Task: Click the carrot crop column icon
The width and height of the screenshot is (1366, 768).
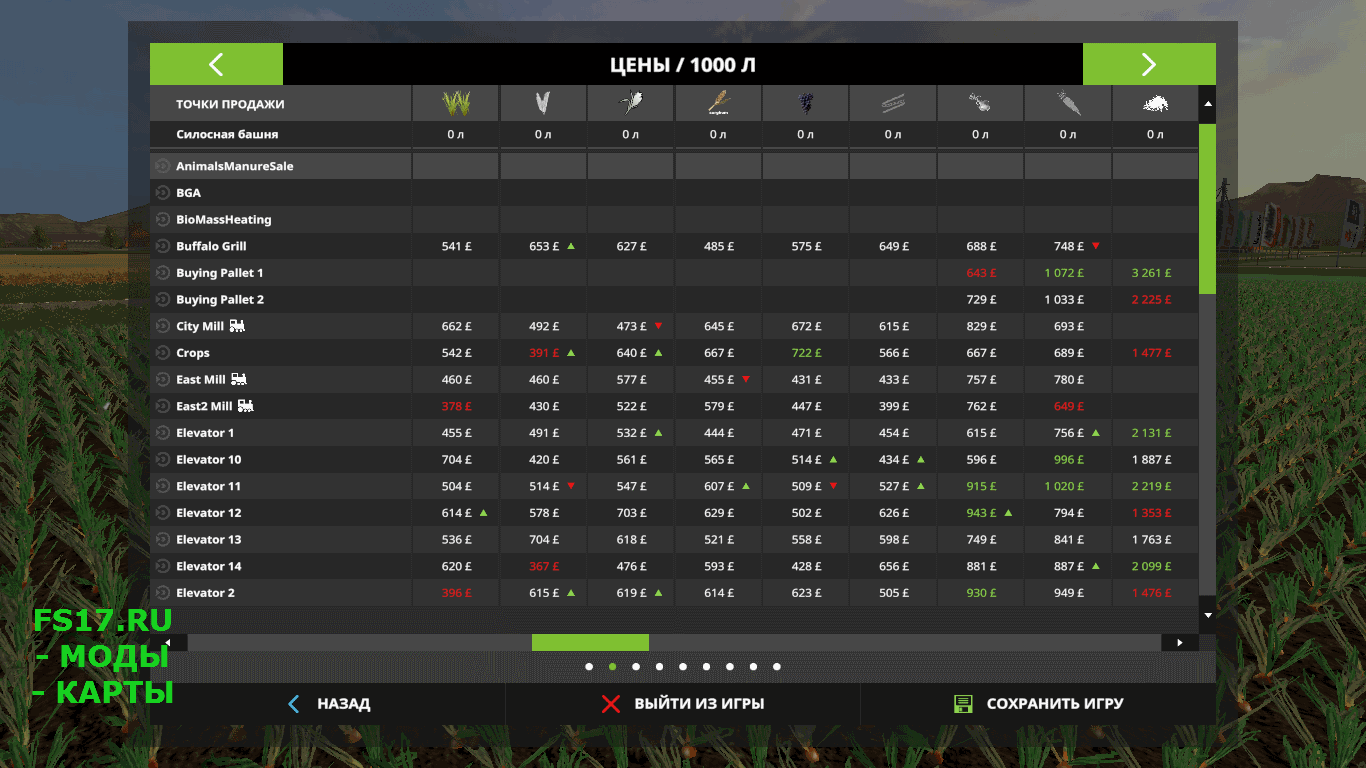Action: coord(1068,102)
